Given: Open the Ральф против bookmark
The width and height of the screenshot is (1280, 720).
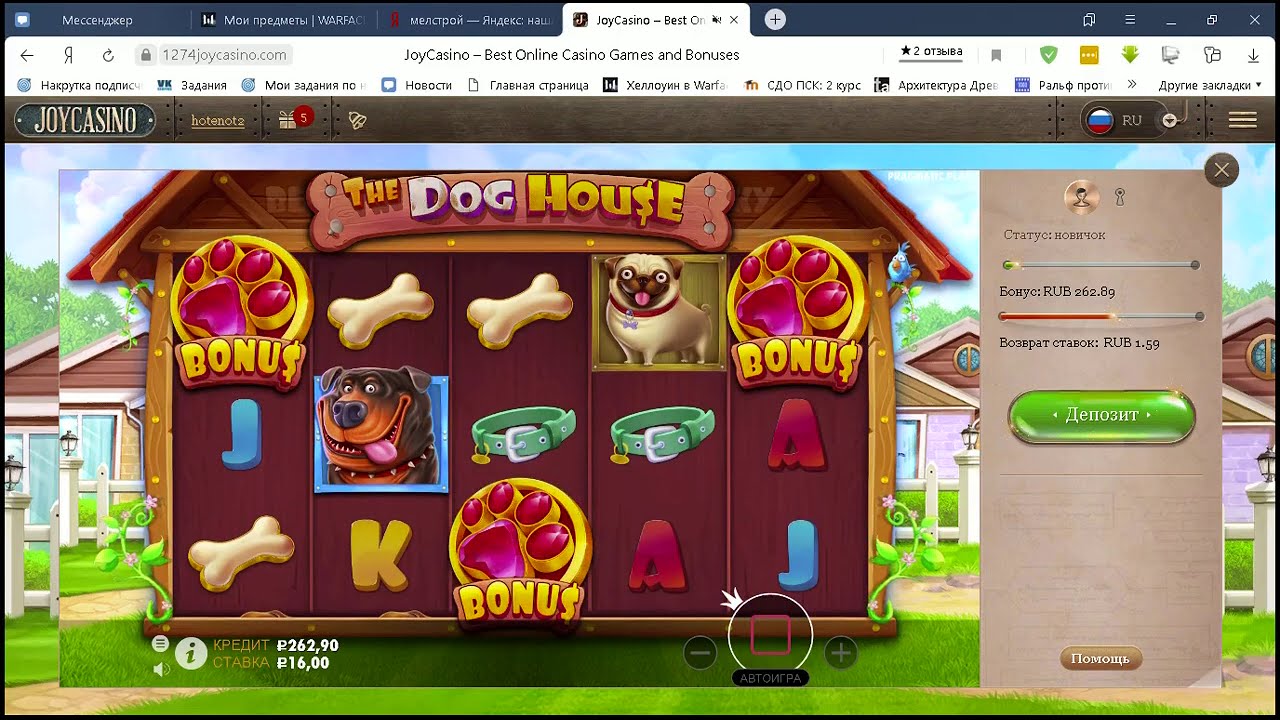Looking at the screenshot, I should pyautogui.click(x=1064, y=85).
